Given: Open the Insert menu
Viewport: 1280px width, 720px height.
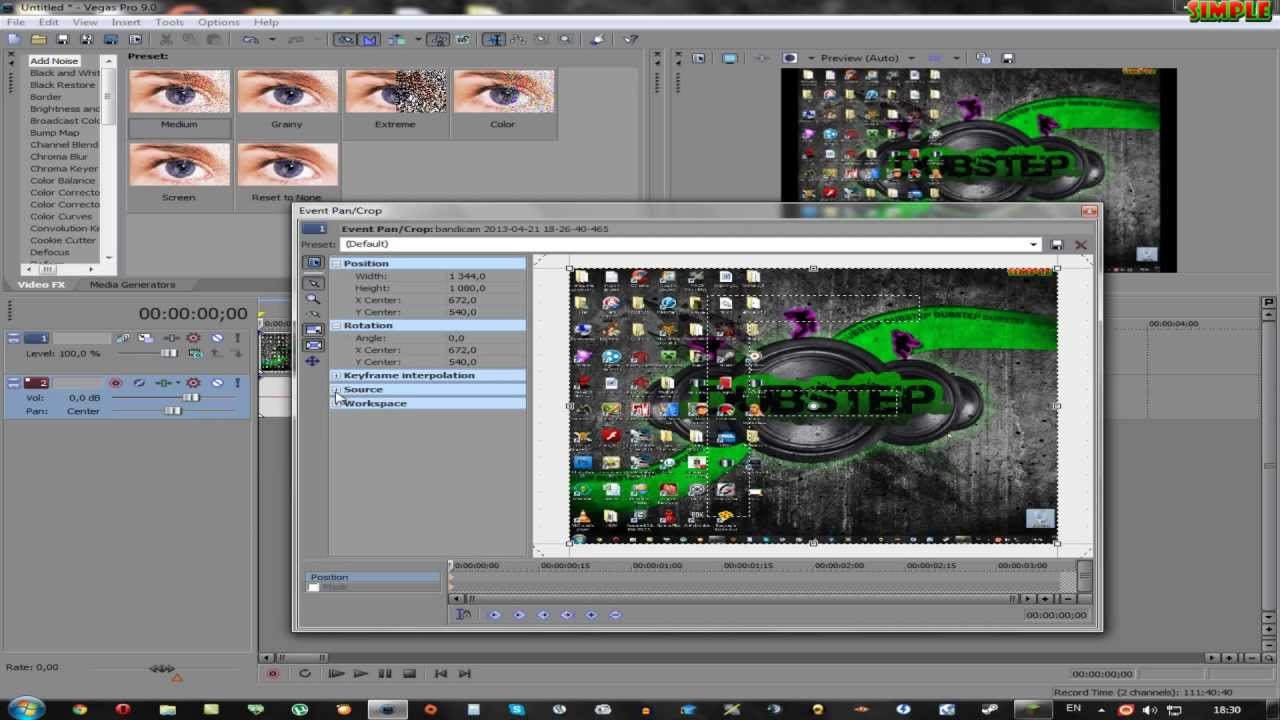Looking at the screenshot, I should point(126,22).
